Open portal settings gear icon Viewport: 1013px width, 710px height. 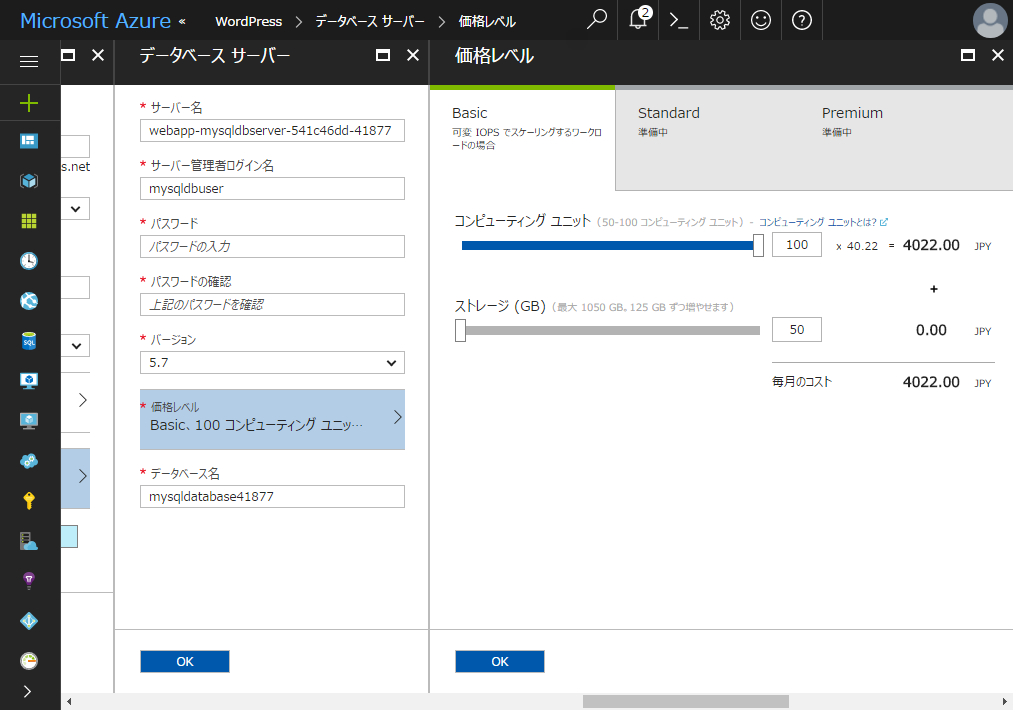tap(720, 20)
